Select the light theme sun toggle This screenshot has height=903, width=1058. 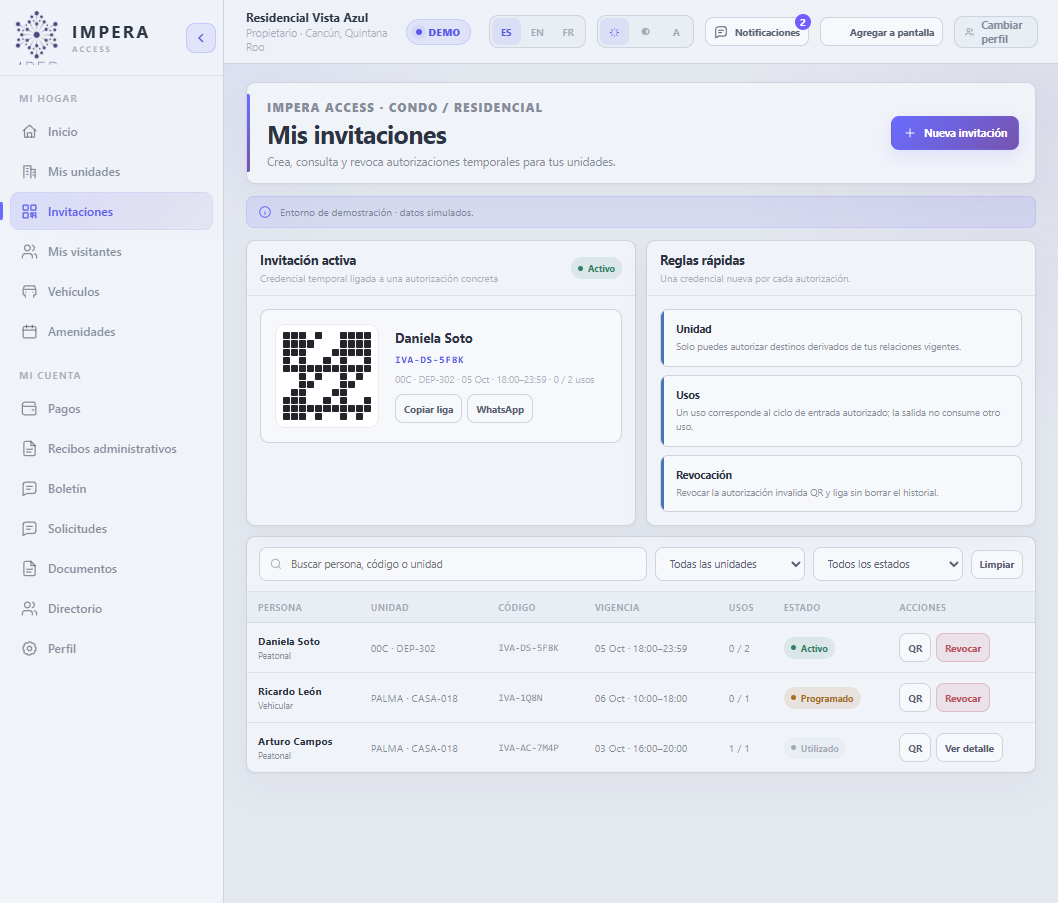pyautogui.click(x=614, y=32)
